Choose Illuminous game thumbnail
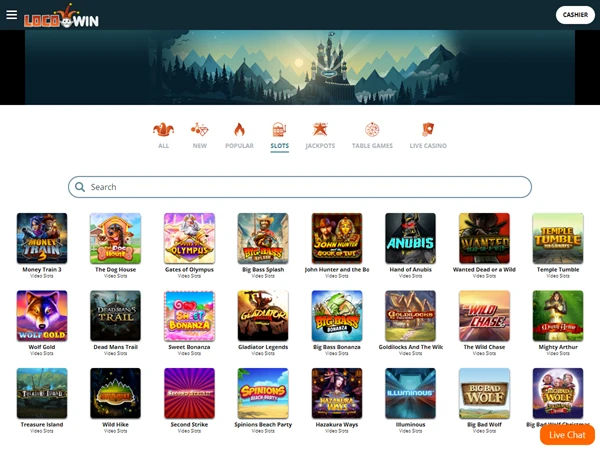This screenshot has height=450, width=600. tap(410, 393)
